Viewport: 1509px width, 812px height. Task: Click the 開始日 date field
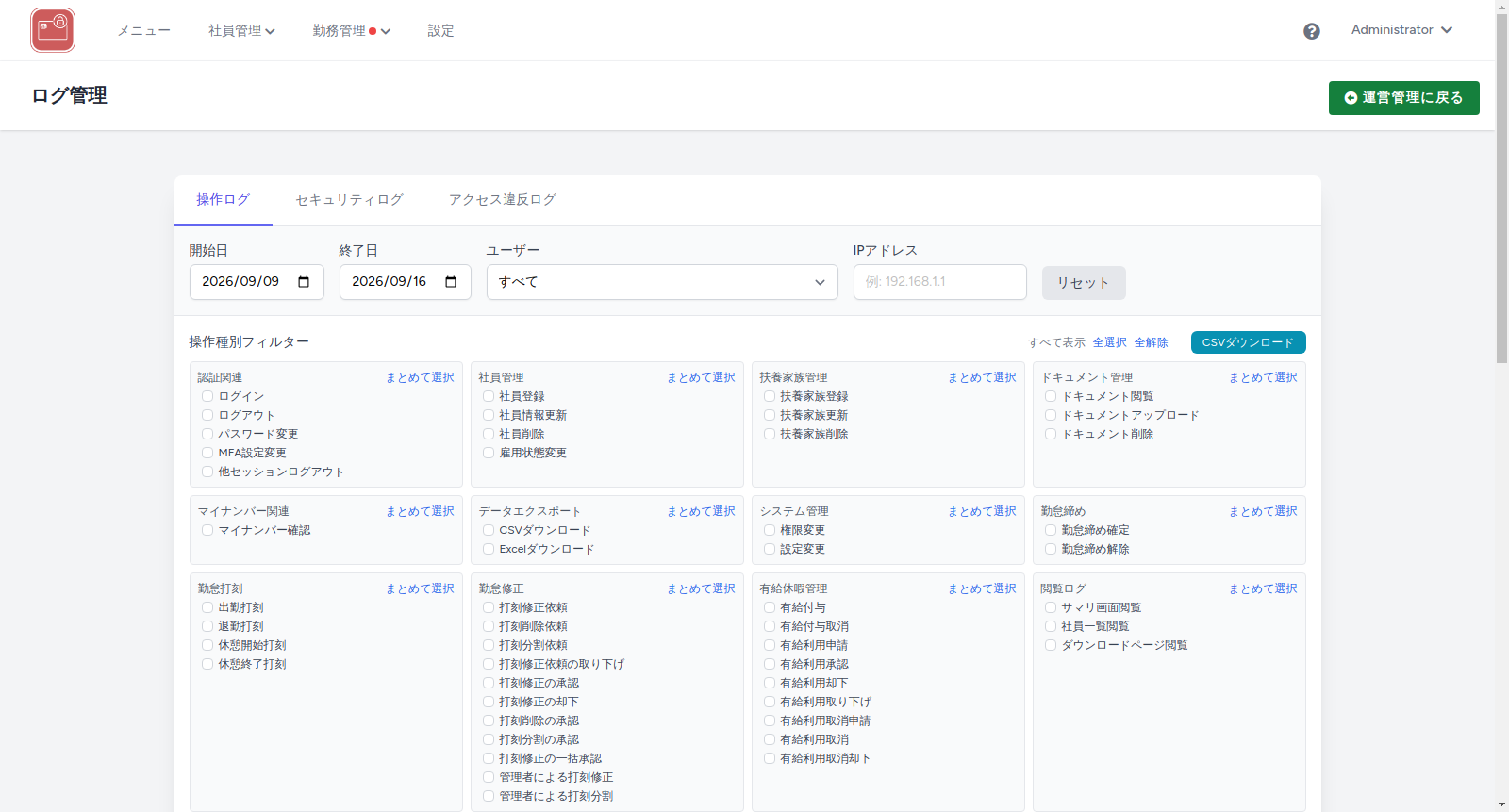257,282
